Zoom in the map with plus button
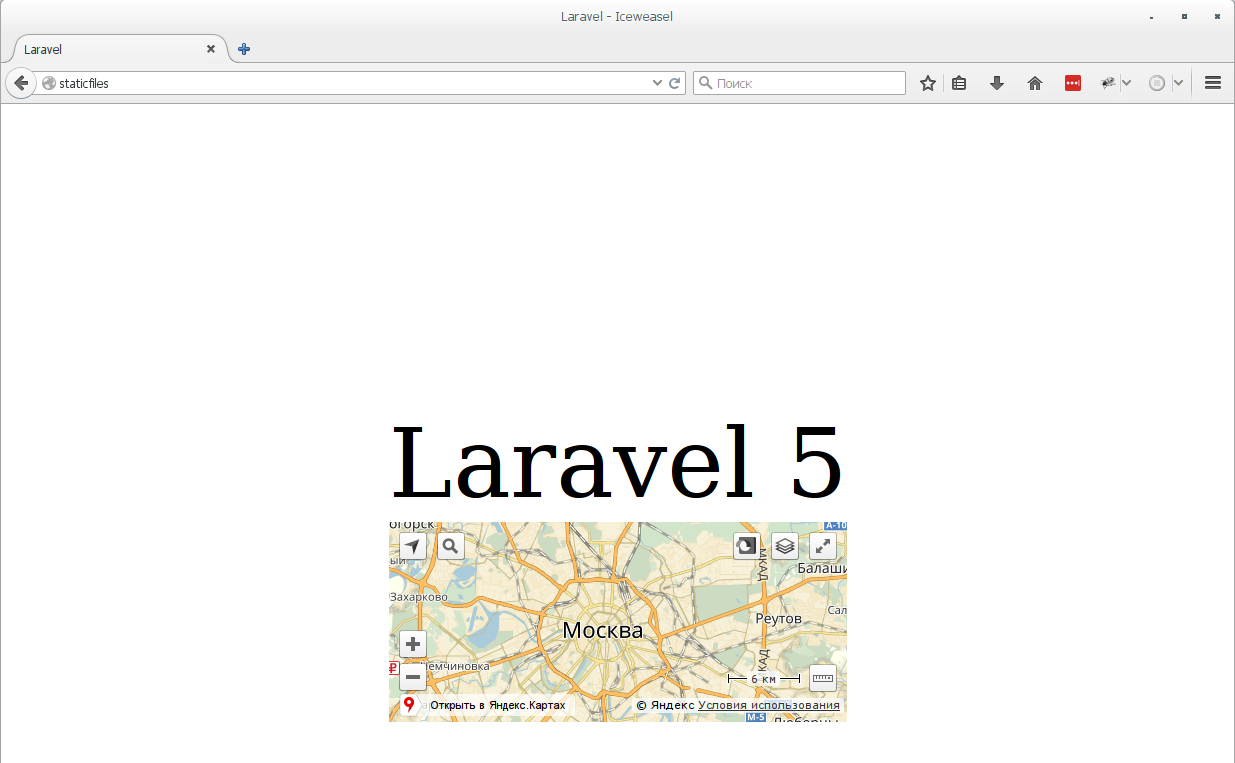Viewport: 1235px width, 763px height. (x=413, y=644)
